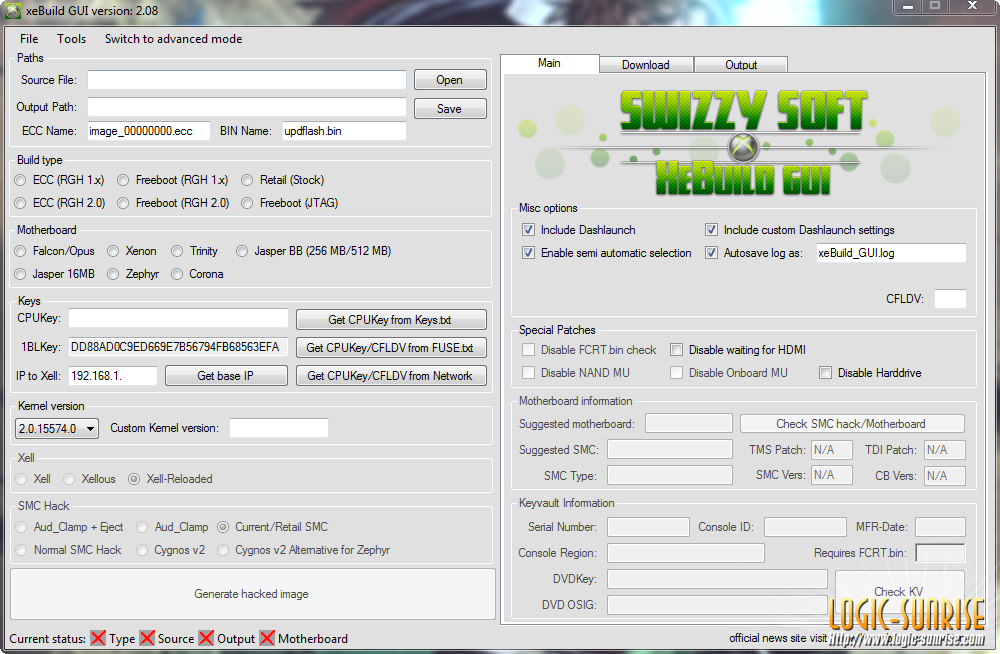Click Get CPUKey/CFLDV from FUSE.txt
Screen dimensions: 1000x654
click(390, 348)
